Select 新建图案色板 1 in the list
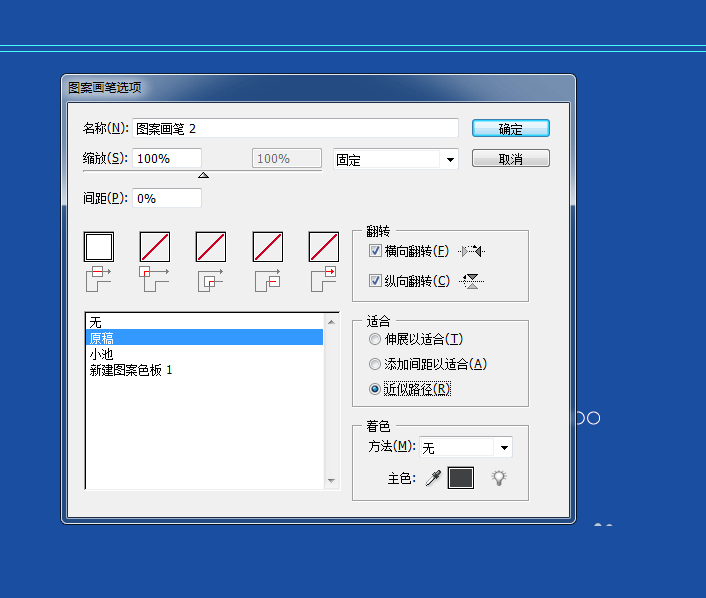Image resolution: width=706 pixels, height=598 pixels. tap(204, 370)
